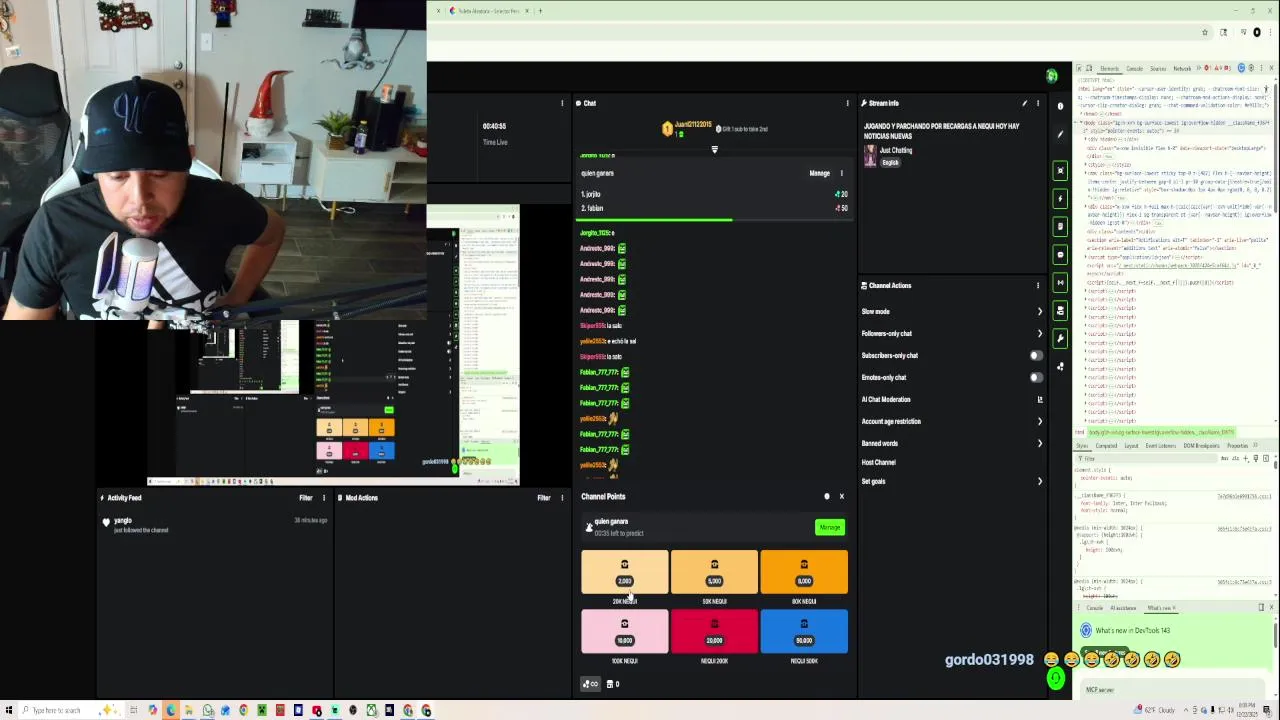Image resolution: width=1280 pixels, height=720 pixels.
Task: Click the English language tag
Action: pos(890,162)
